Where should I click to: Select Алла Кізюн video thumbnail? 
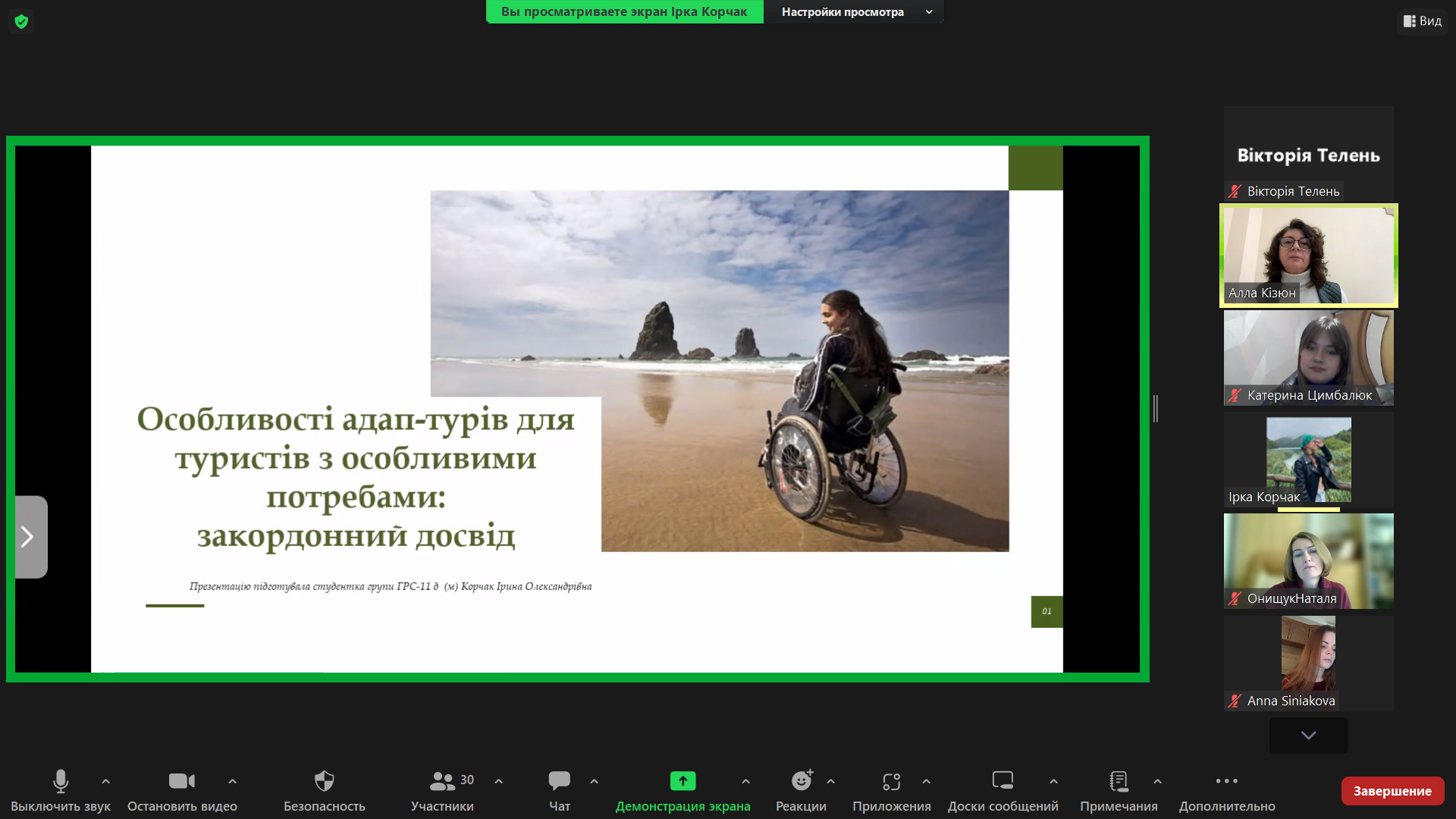[1308, 255]
